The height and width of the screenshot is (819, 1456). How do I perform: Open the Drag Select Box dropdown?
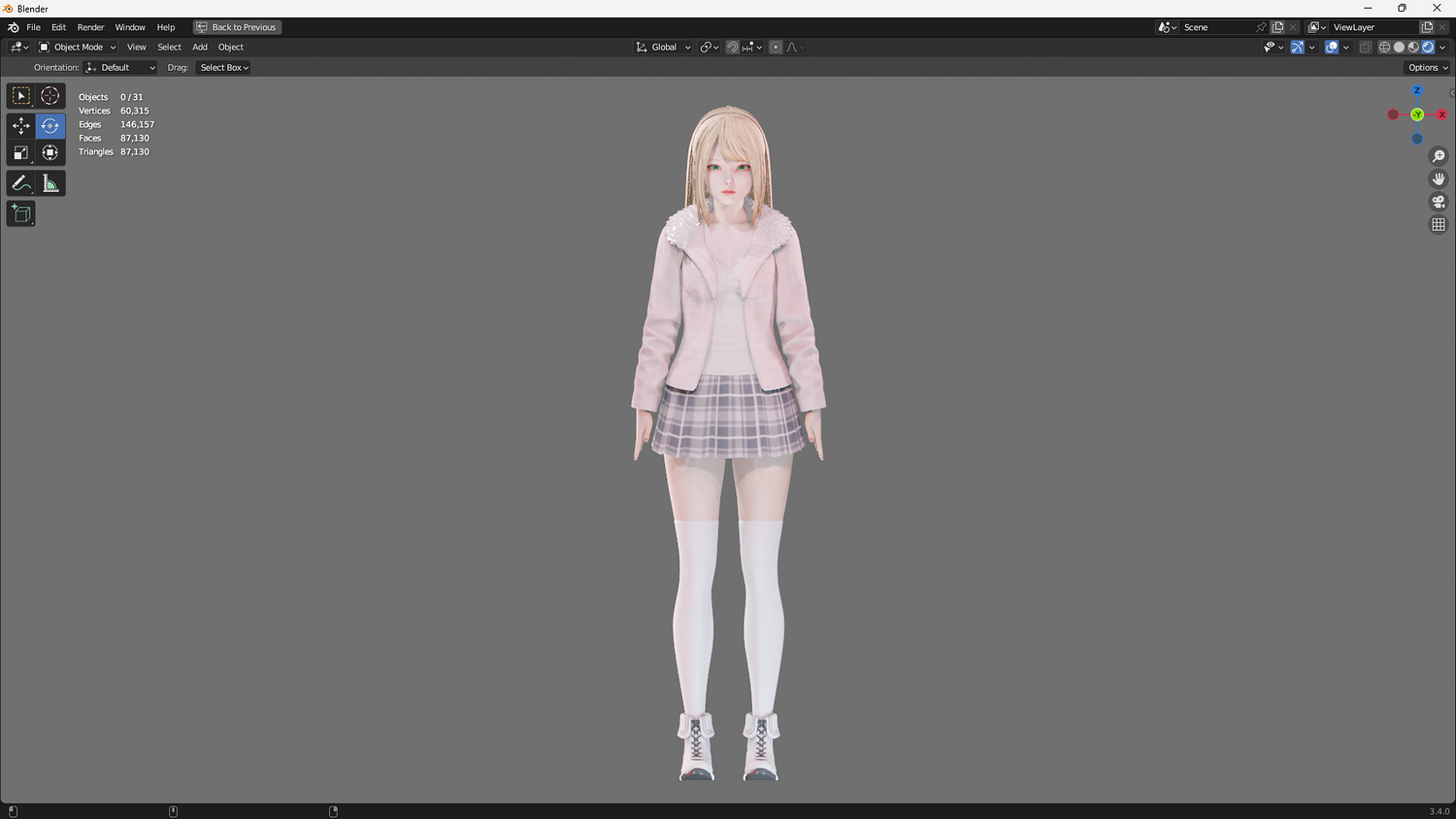pos(224,68)
